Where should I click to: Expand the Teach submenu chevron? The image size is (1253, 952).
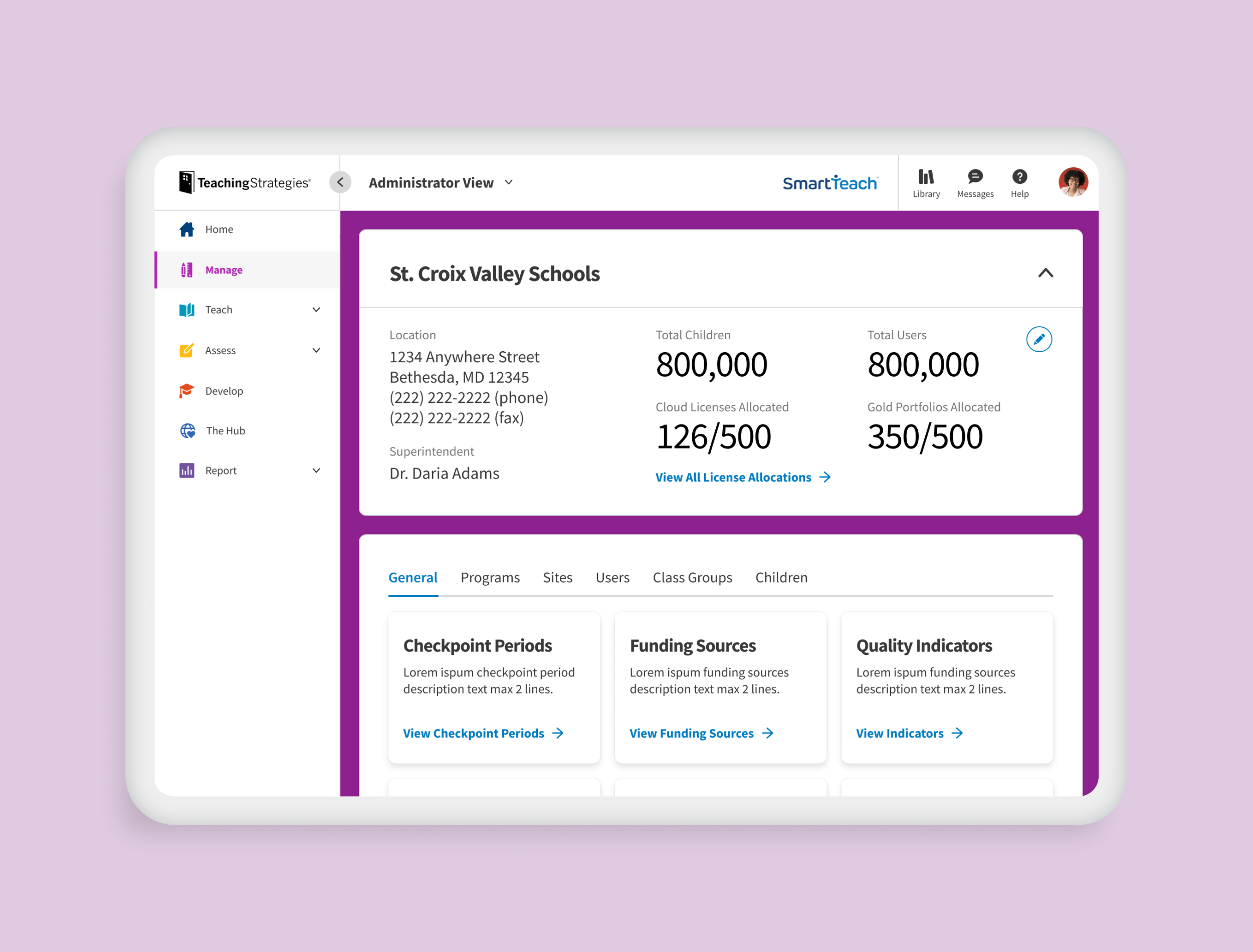(316, 310)
